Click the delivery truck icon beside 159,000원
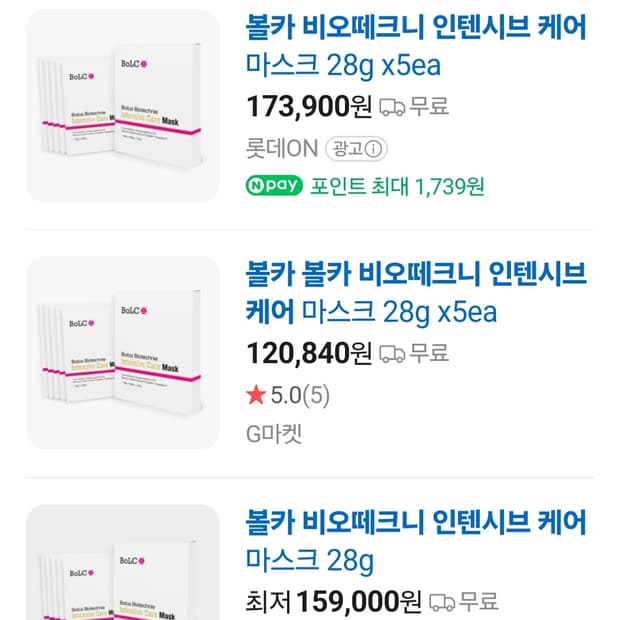The height and width of the screenshot is (620, 620). [441, 603]
